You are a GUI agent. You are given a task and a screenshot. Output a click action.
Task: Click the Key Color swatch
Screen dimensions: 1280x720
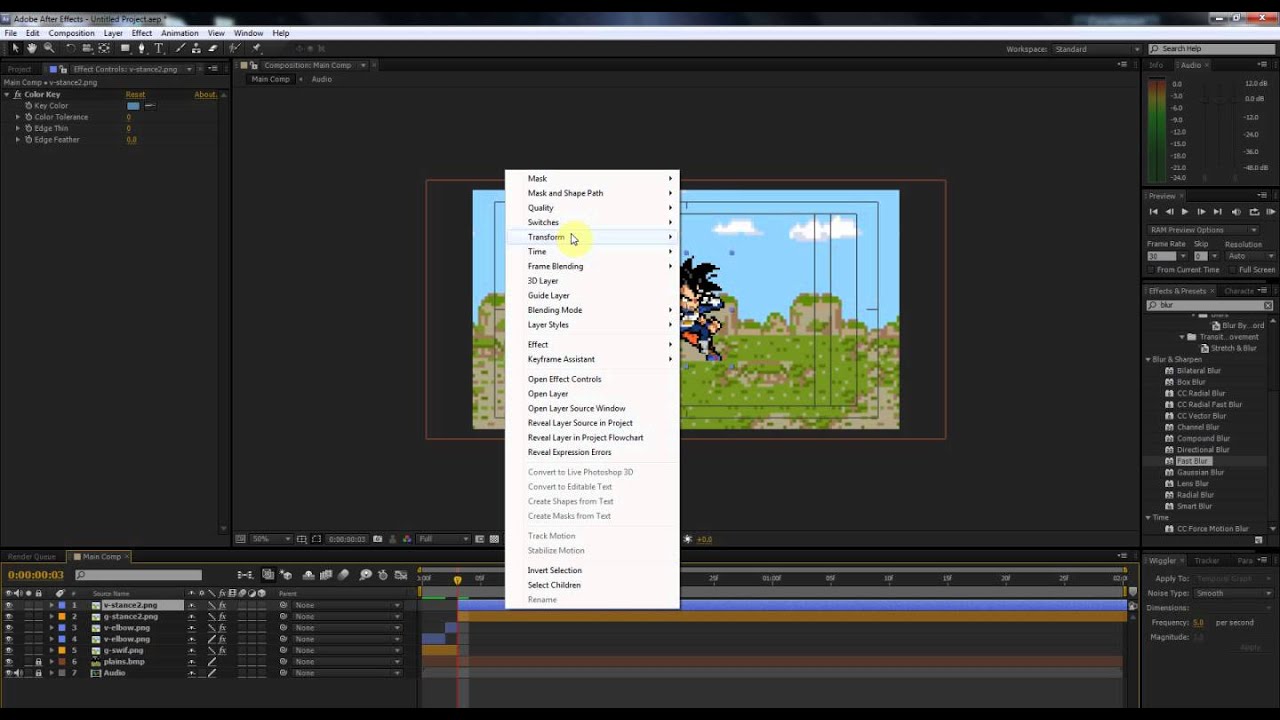(133, 105)
